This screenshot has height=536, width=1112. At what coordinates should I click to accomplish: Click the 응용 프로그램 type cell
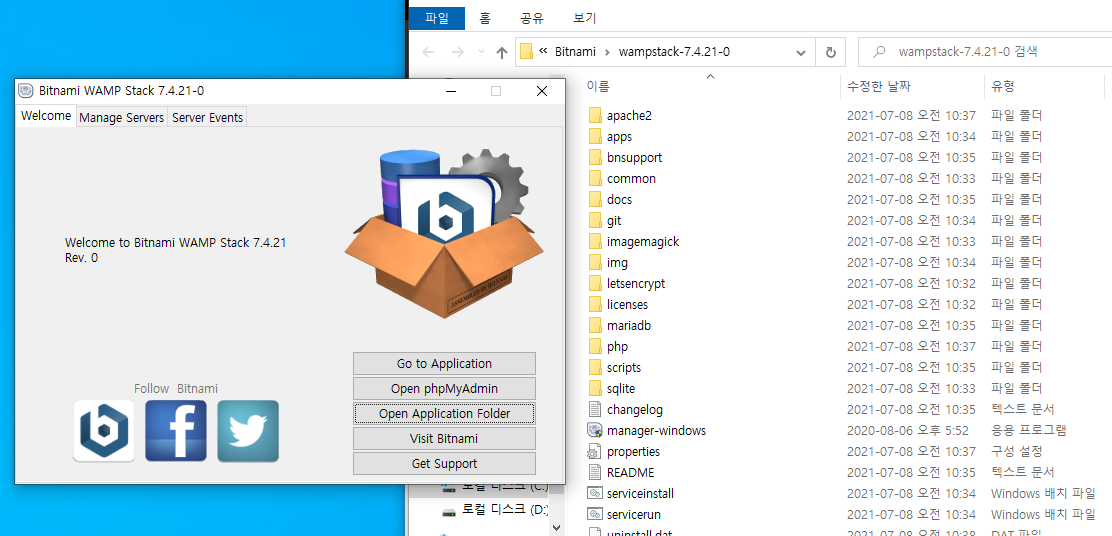[1028, 430]
